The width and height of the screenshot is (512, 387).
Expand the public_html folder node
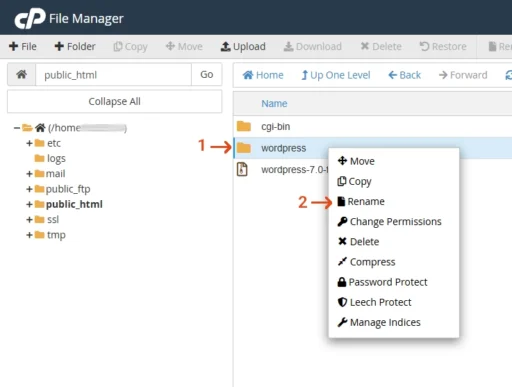click(29, 204)
